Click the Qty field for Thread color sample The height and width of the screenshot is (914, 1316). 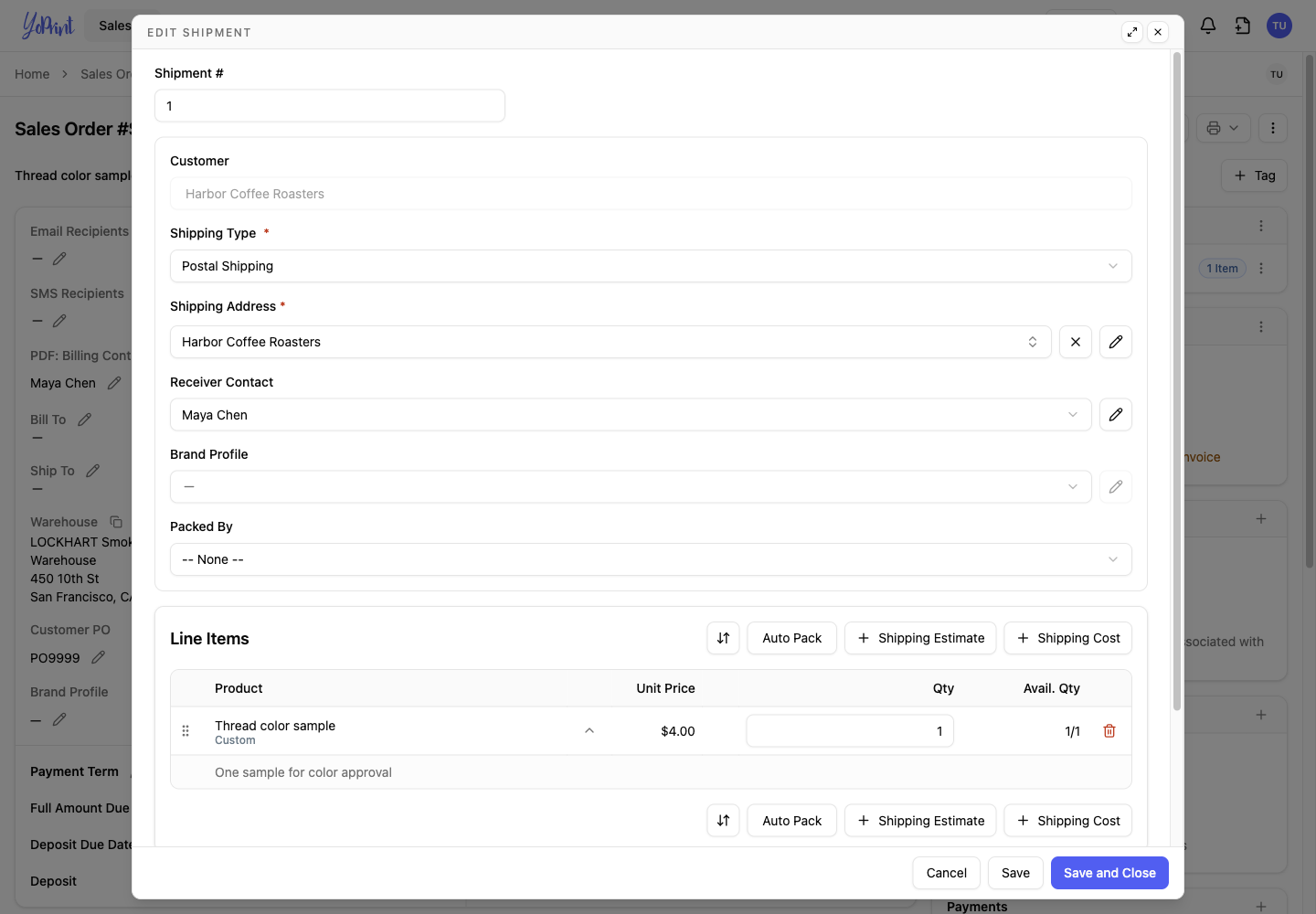(850, 731)
